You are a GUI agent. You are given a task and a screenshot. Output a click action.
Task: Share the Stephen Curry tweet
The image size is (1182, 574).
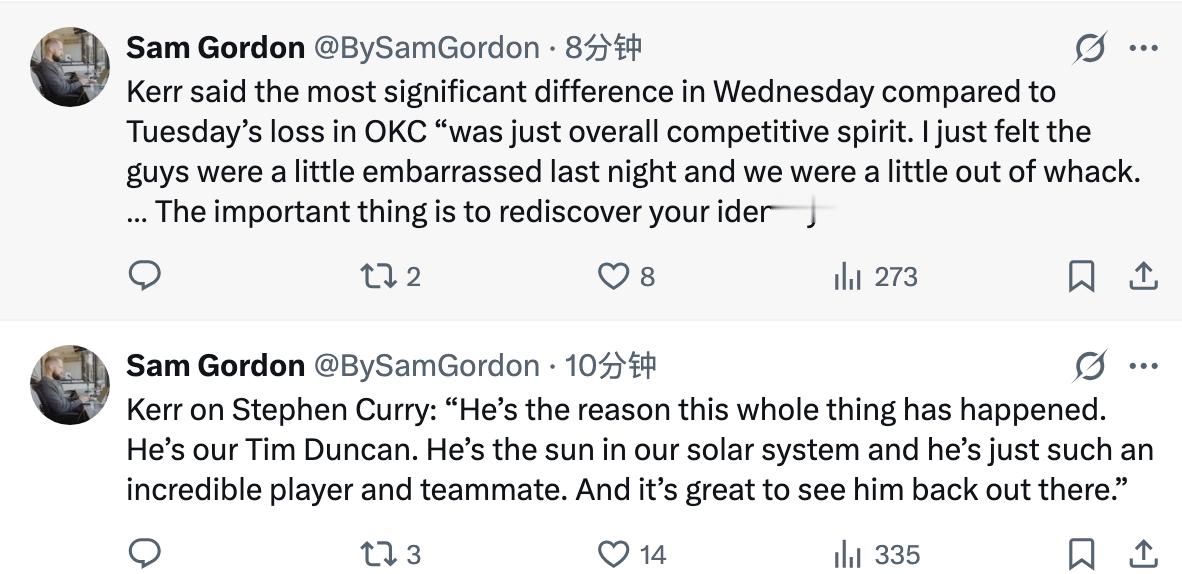(1143, 554)
